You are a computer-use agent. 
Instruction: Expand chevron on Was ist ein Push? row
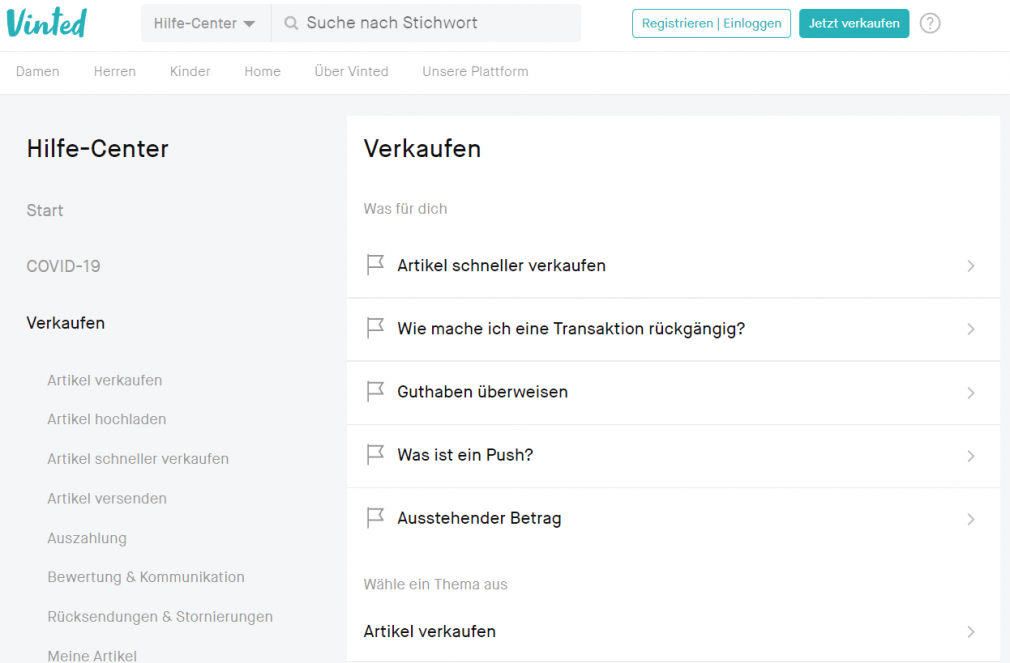[971, 456]
